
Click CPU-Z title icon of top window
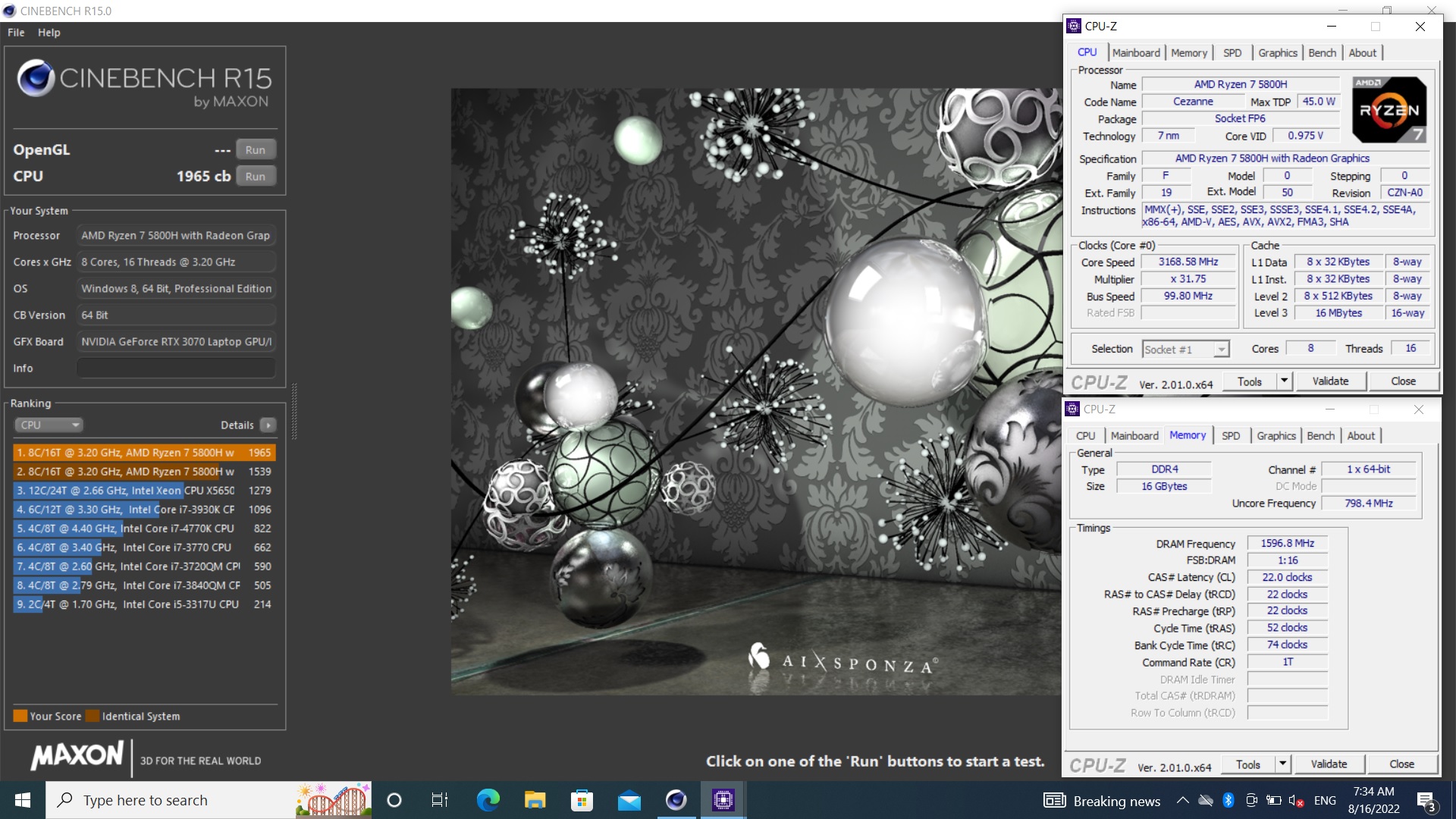[x=1074, y=26]
